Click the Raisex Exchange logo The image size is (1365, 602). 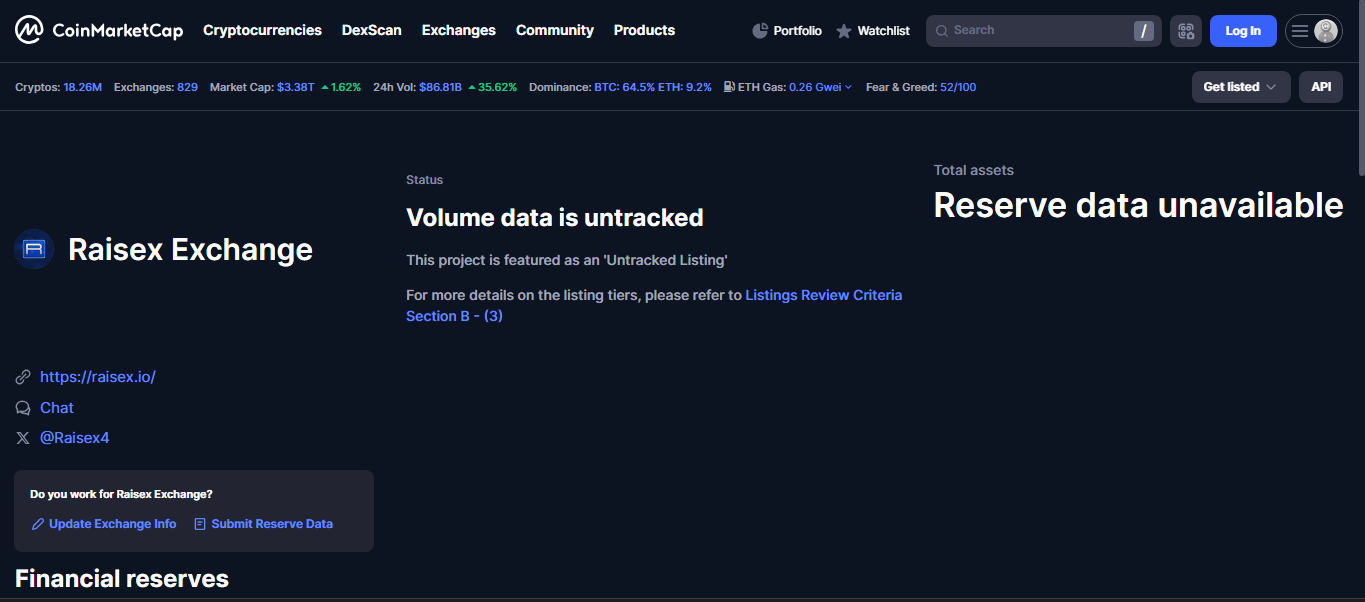[34, 249]
